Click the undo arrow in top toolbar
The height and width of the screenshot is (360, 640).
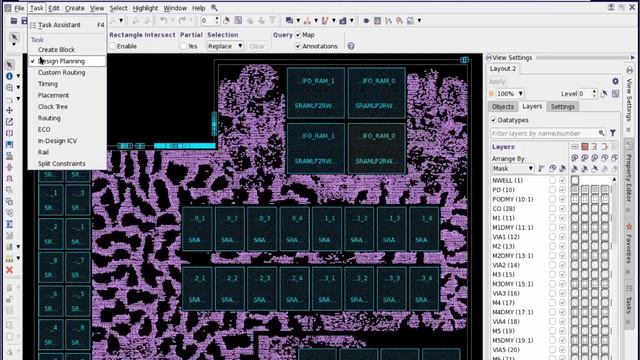tap(163, 20)
